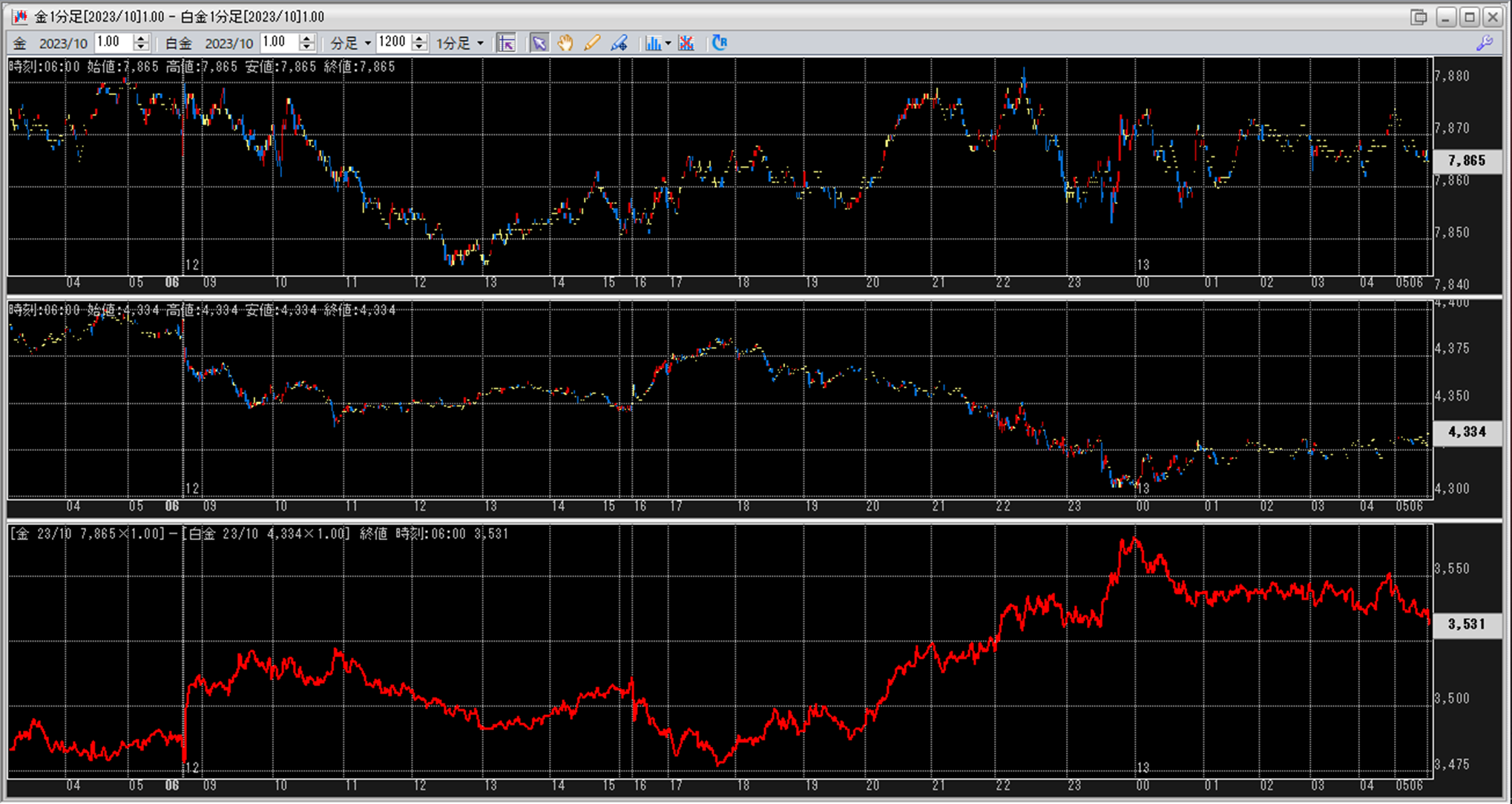
Task: Increase the 1200 bar count spinner
Action: tap(419, 38)
